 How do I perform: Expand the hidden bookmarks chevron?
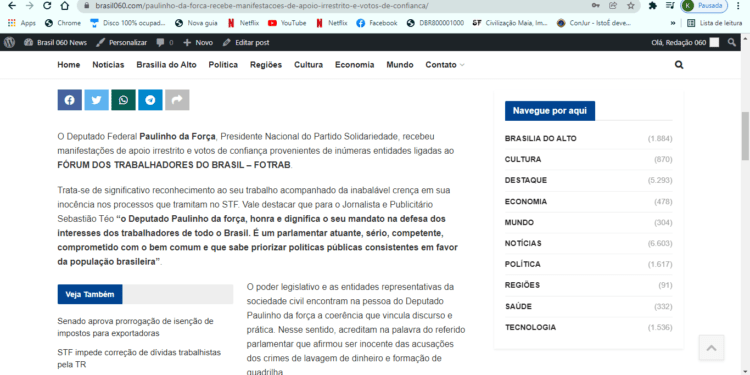pyautogui.click(x=673, y=23)
